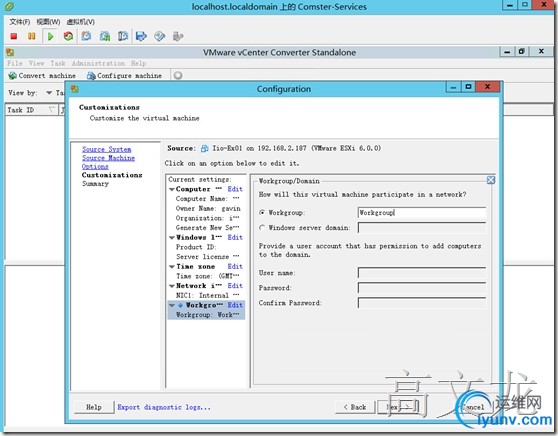The image size is (558, 436).
Task: Click Export diagnostic logs link
Action: [164, 407]
